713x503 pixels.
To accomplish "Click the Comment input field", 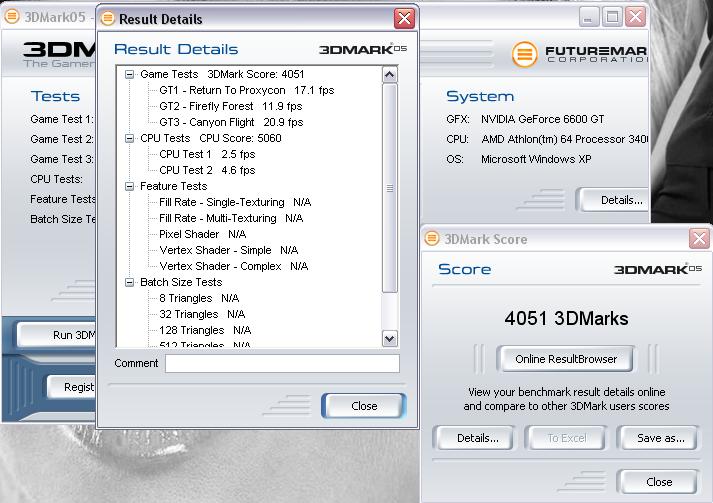I will point(282,363).
